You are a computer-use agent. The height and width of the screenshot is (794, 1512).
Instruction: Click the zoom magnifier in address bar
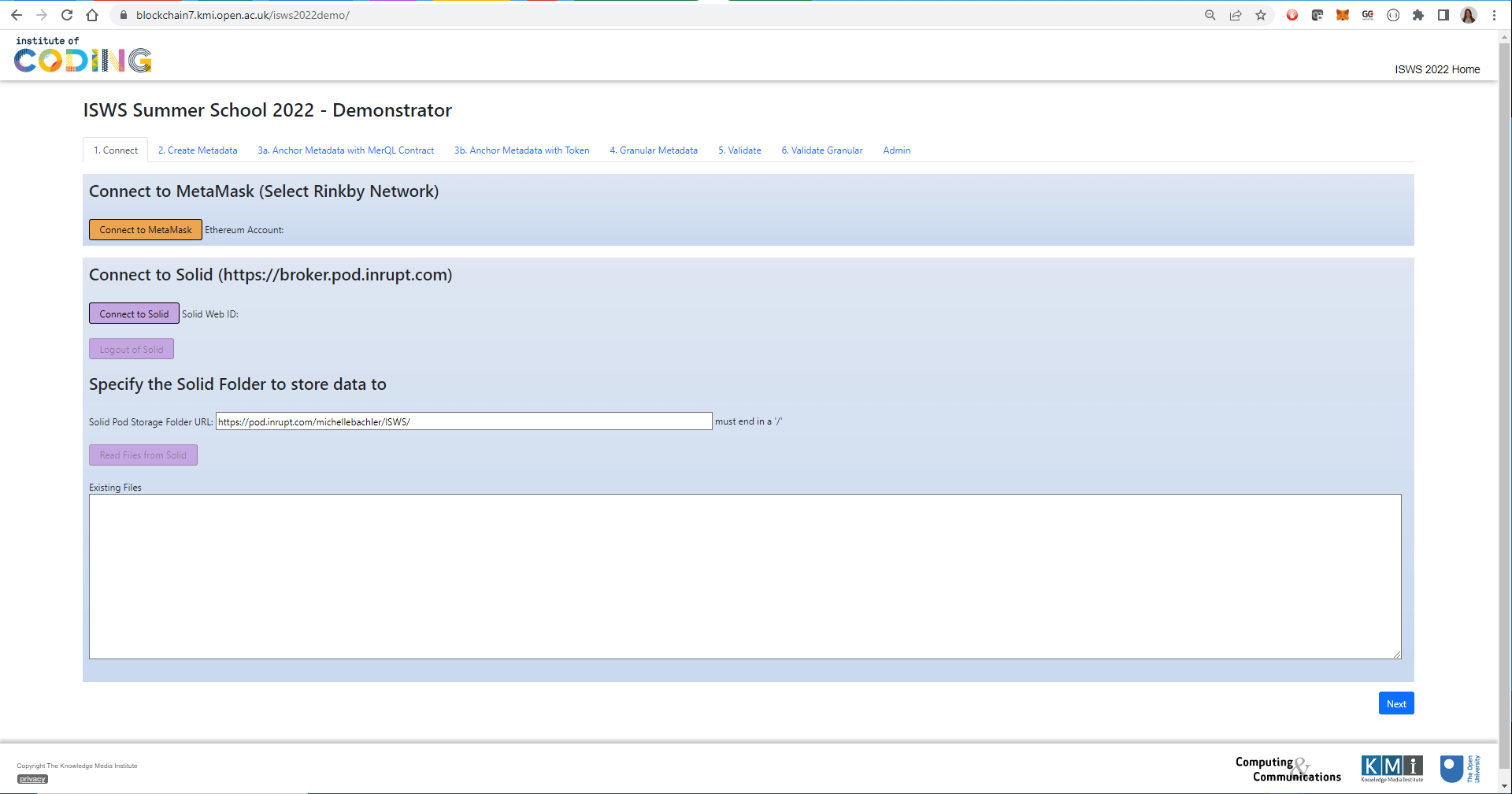[1210, 15]
